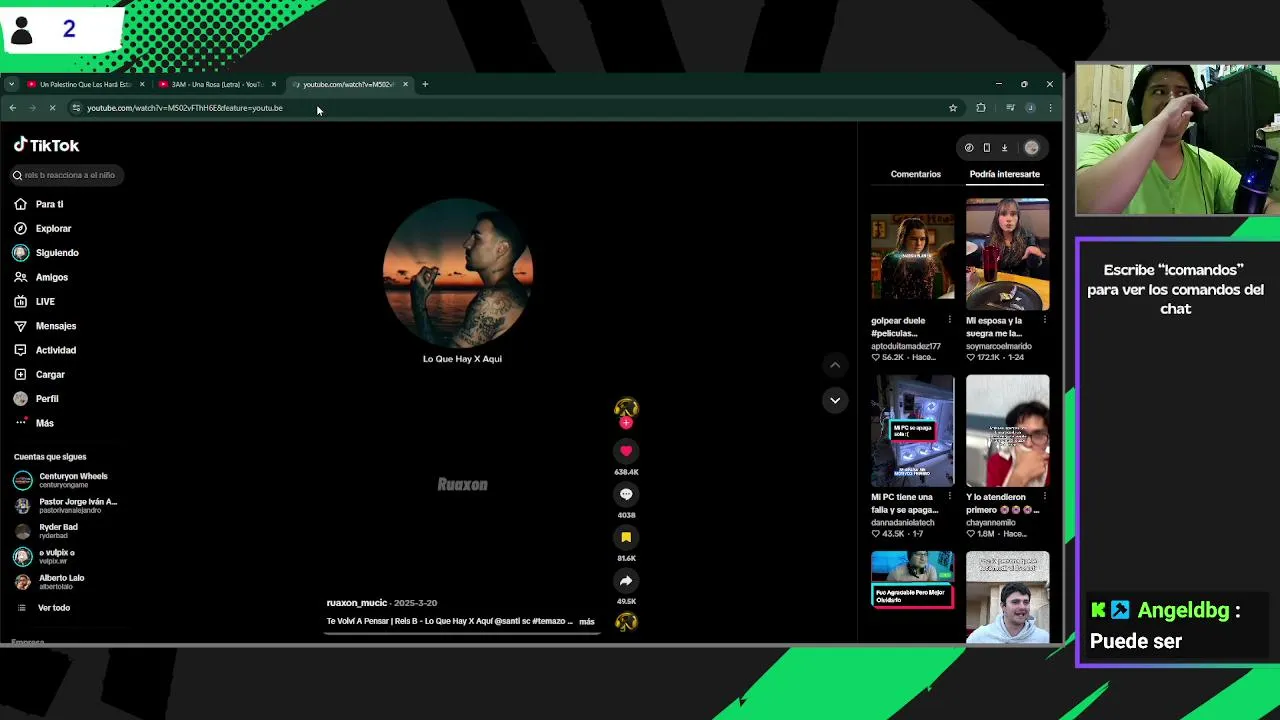Stop loading the page
This screenshot has width=1280, height=720.
[x=52, y=108]
